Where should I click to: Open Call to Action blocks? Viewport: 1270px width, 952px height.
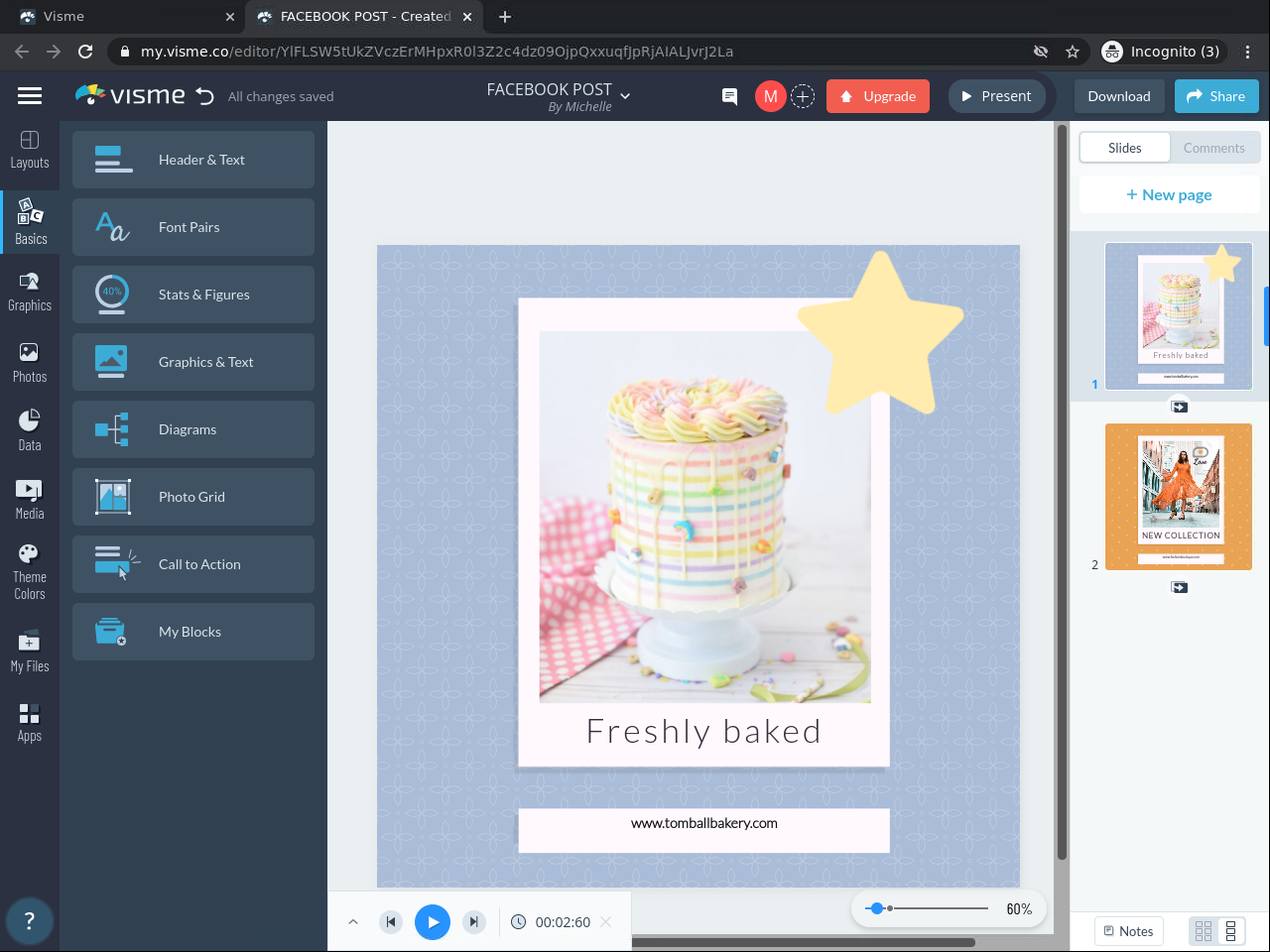[x=193, y=564]
